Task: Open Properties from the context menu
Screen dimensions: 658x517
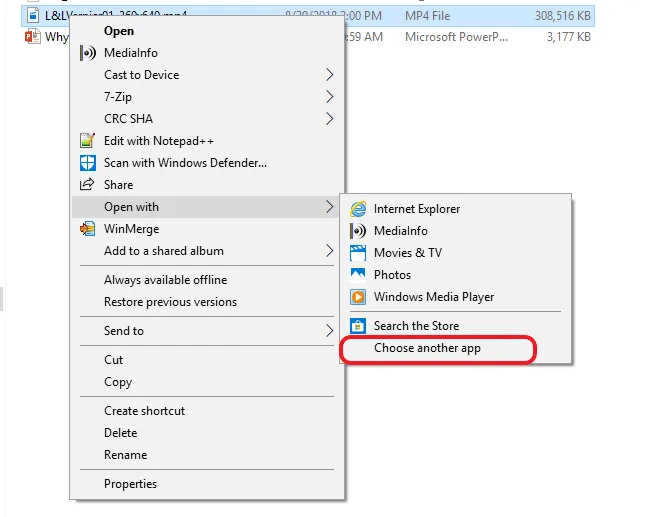Action: point(207,484)
